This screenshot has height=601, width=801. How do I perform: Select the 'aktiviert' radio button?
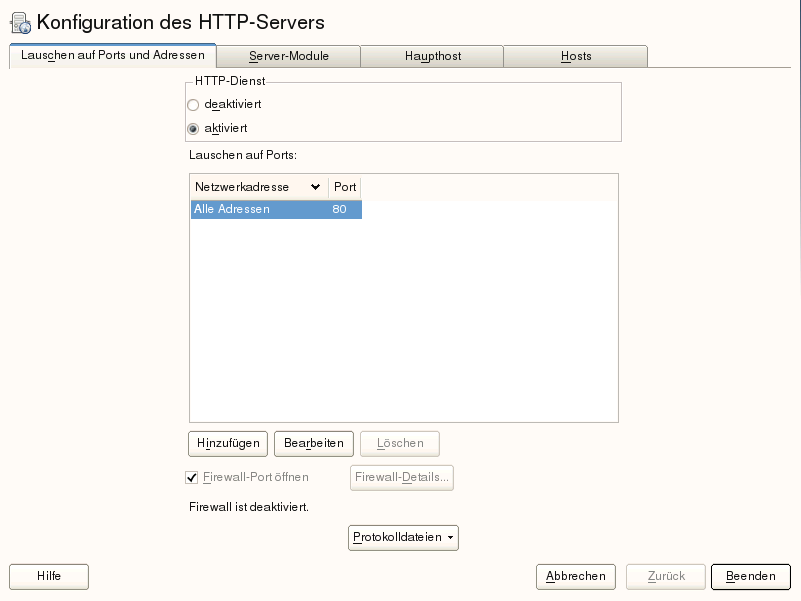[x=193, y=128]
